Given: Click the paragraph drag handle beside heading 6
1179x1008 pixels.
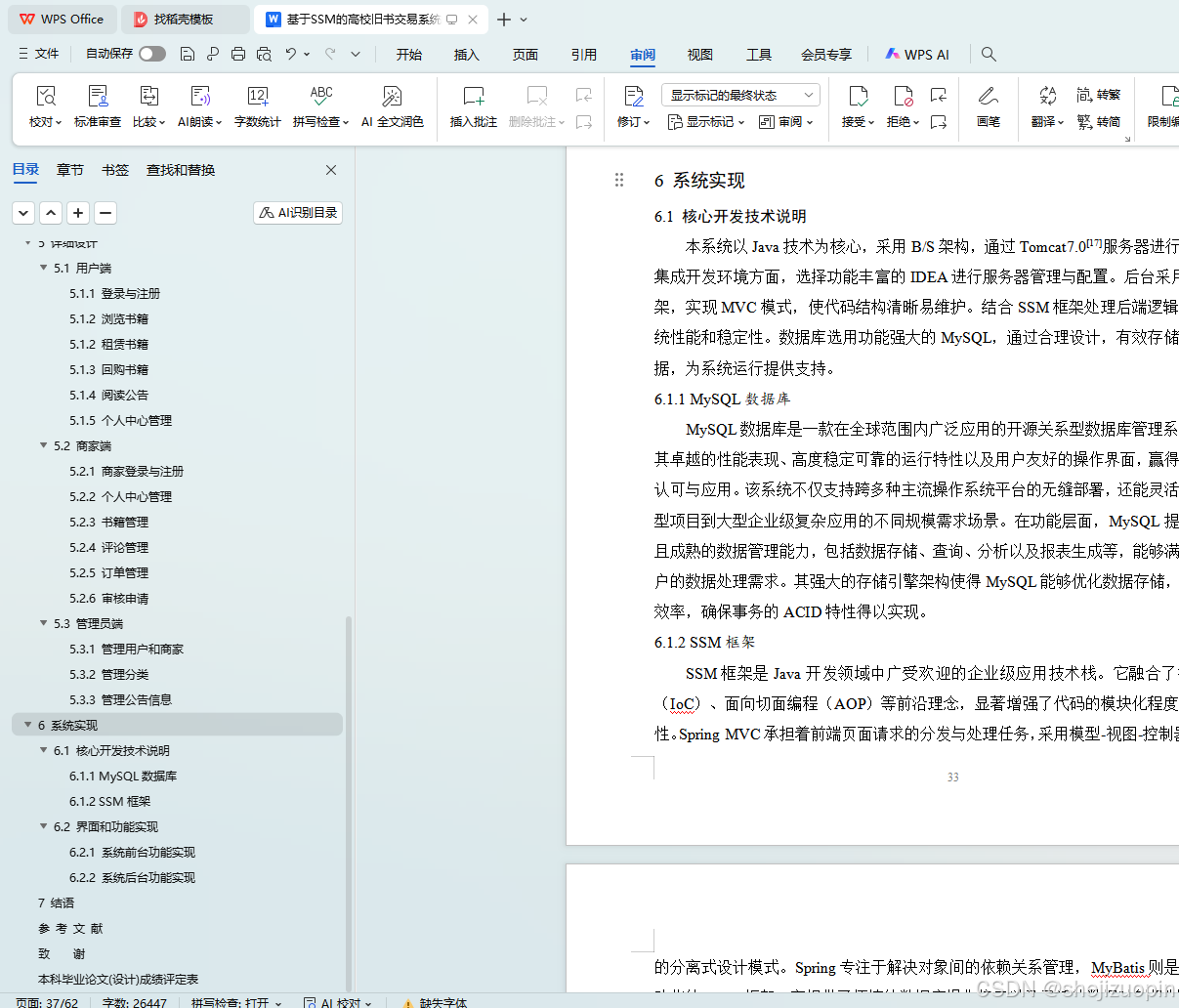Looking at the screenshot, I should [618, 180].
